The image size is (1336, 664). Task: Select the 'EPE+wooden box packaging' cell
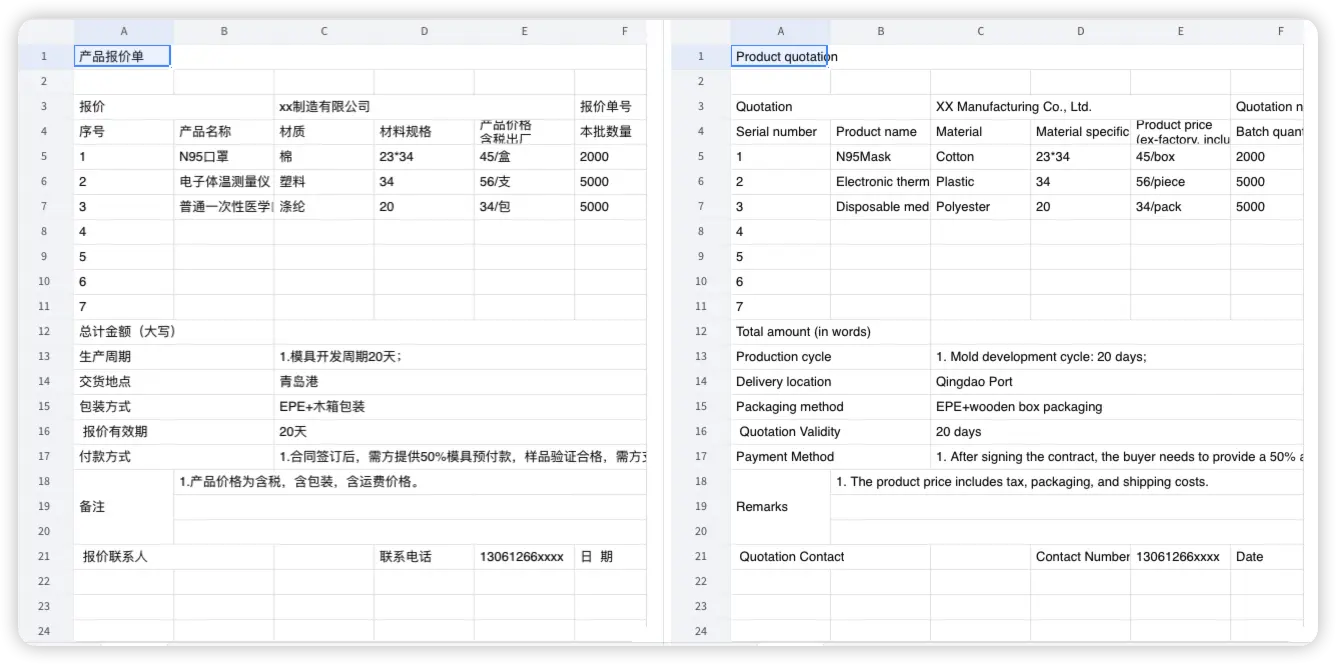(x=1117, y=406)
